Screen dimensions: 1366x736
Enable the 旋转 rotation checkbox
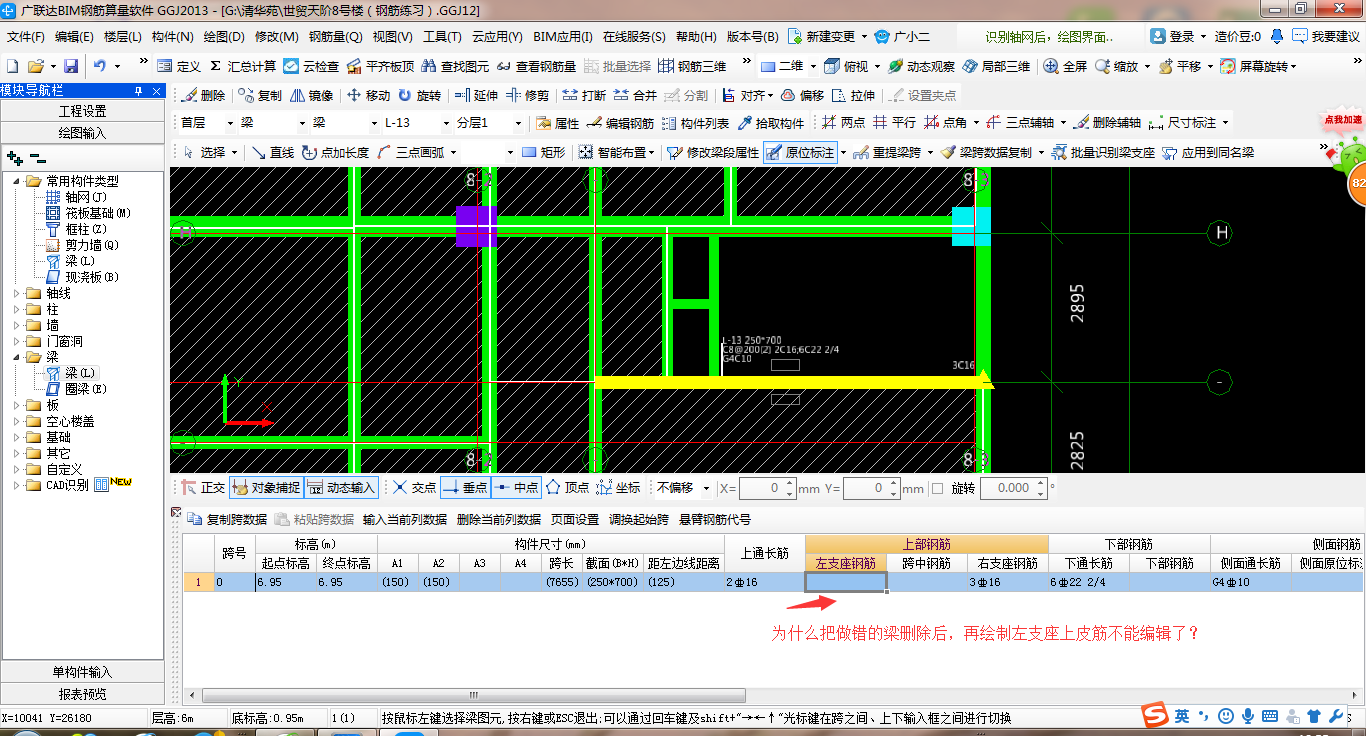937,489
